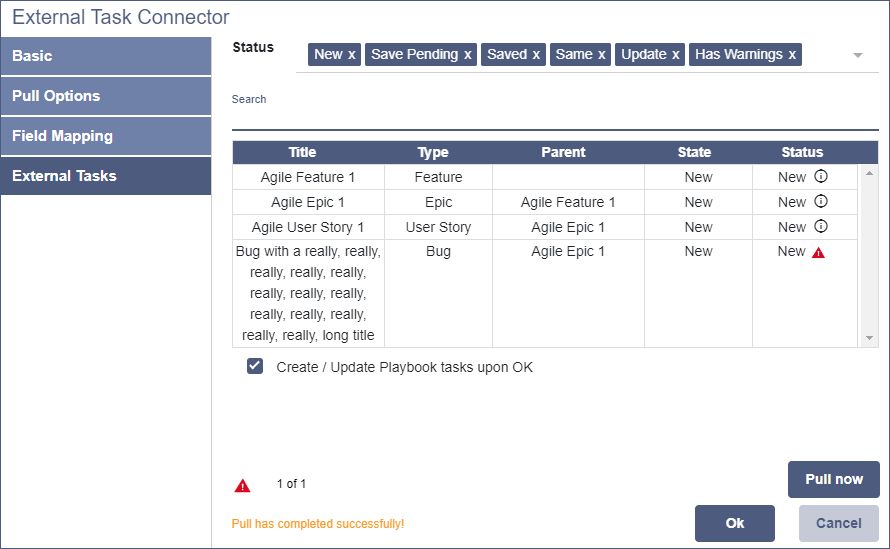Click info icon in Agile User Story 1 row
890x549 pixels.
click(821, 227)
